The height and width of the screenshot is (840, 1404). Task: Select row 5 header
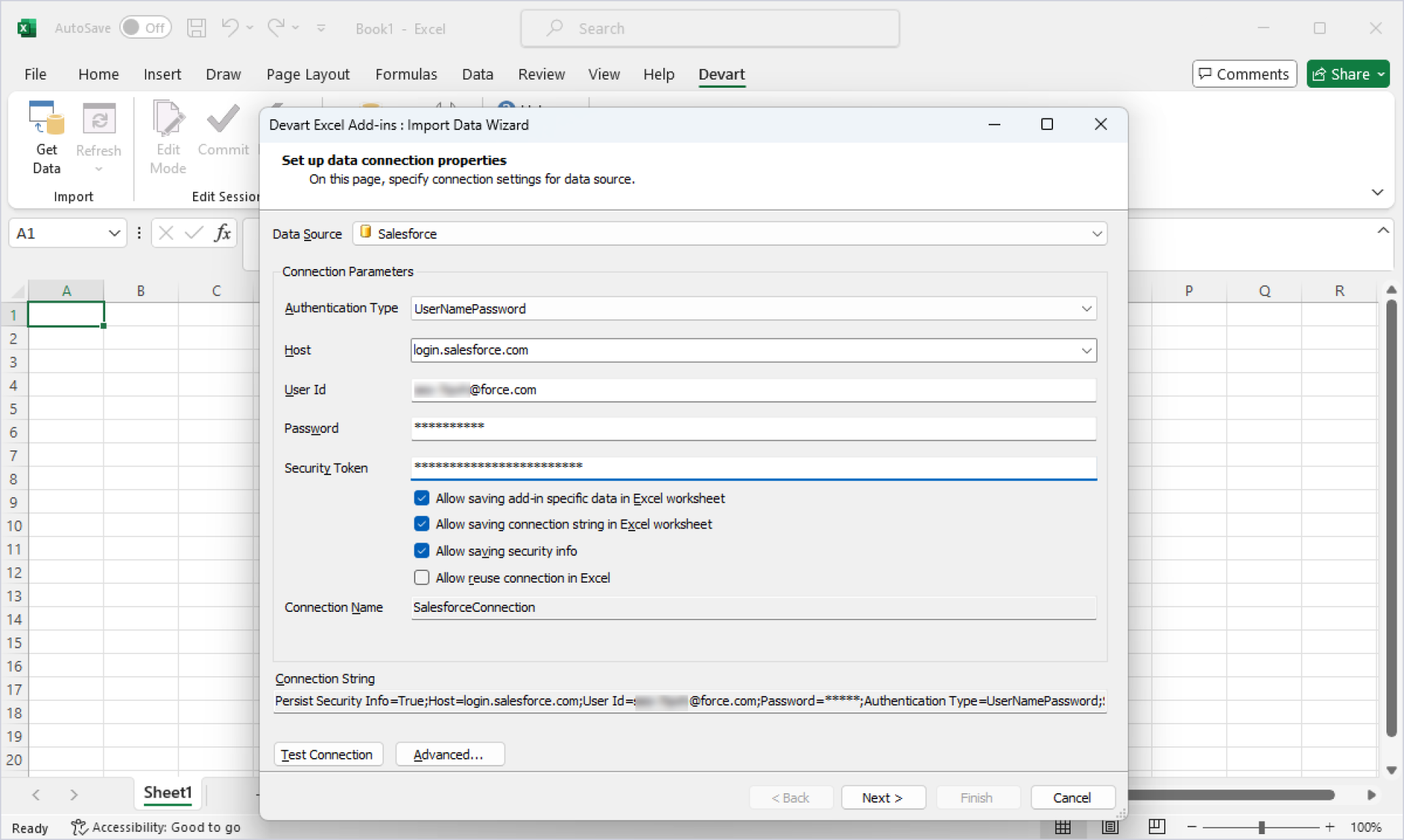click(13, 409)
